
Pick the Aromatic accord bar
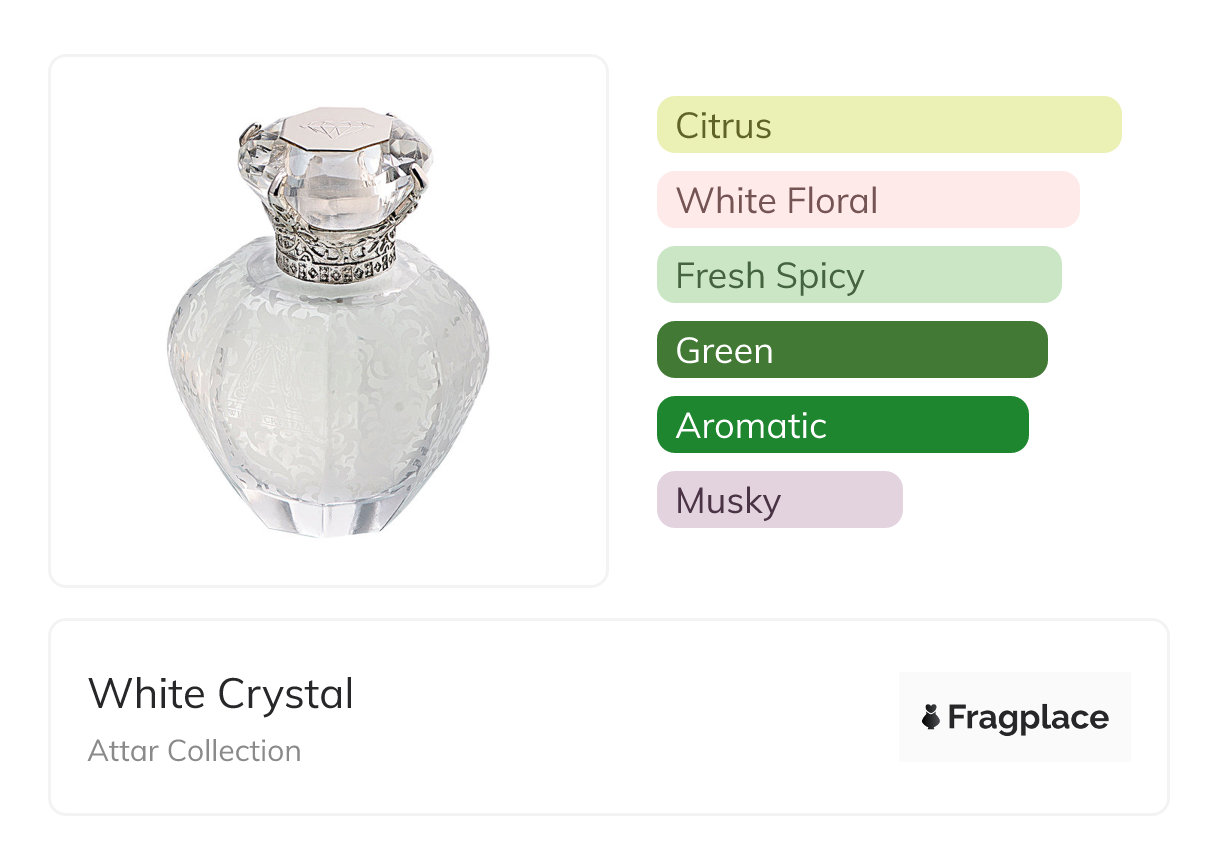[x=842, y=425]
